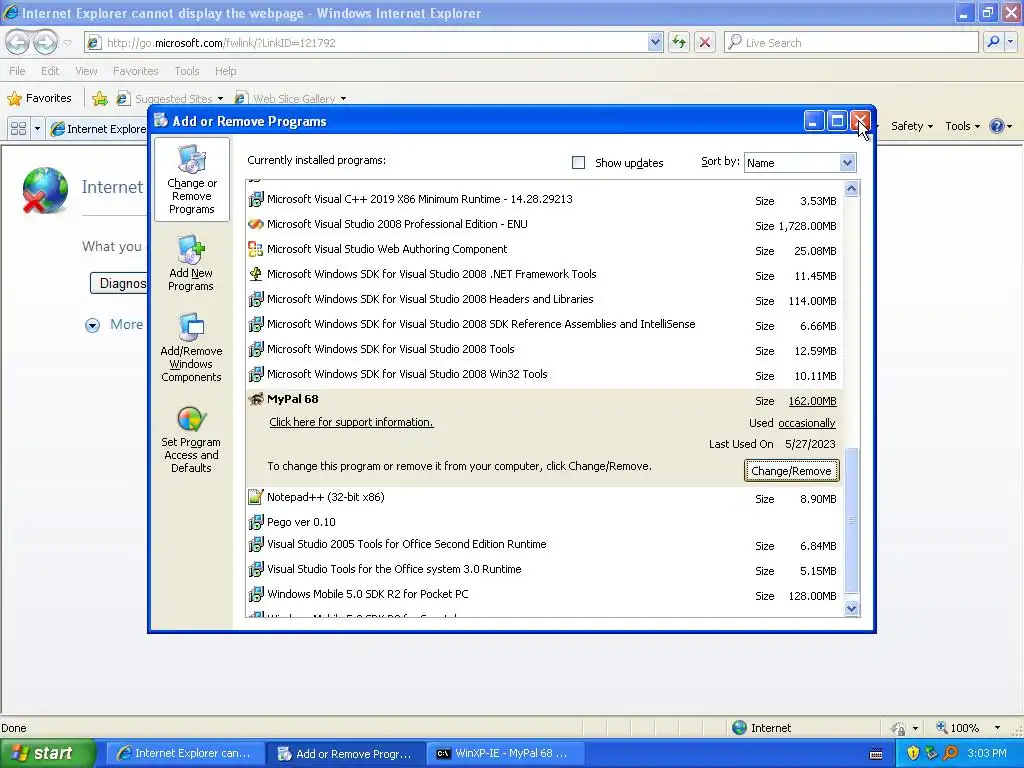Click the programs list scrollbar thumb
This screenshot has height=768, width=1024.
pyautogui.click(x=852, y=520)
